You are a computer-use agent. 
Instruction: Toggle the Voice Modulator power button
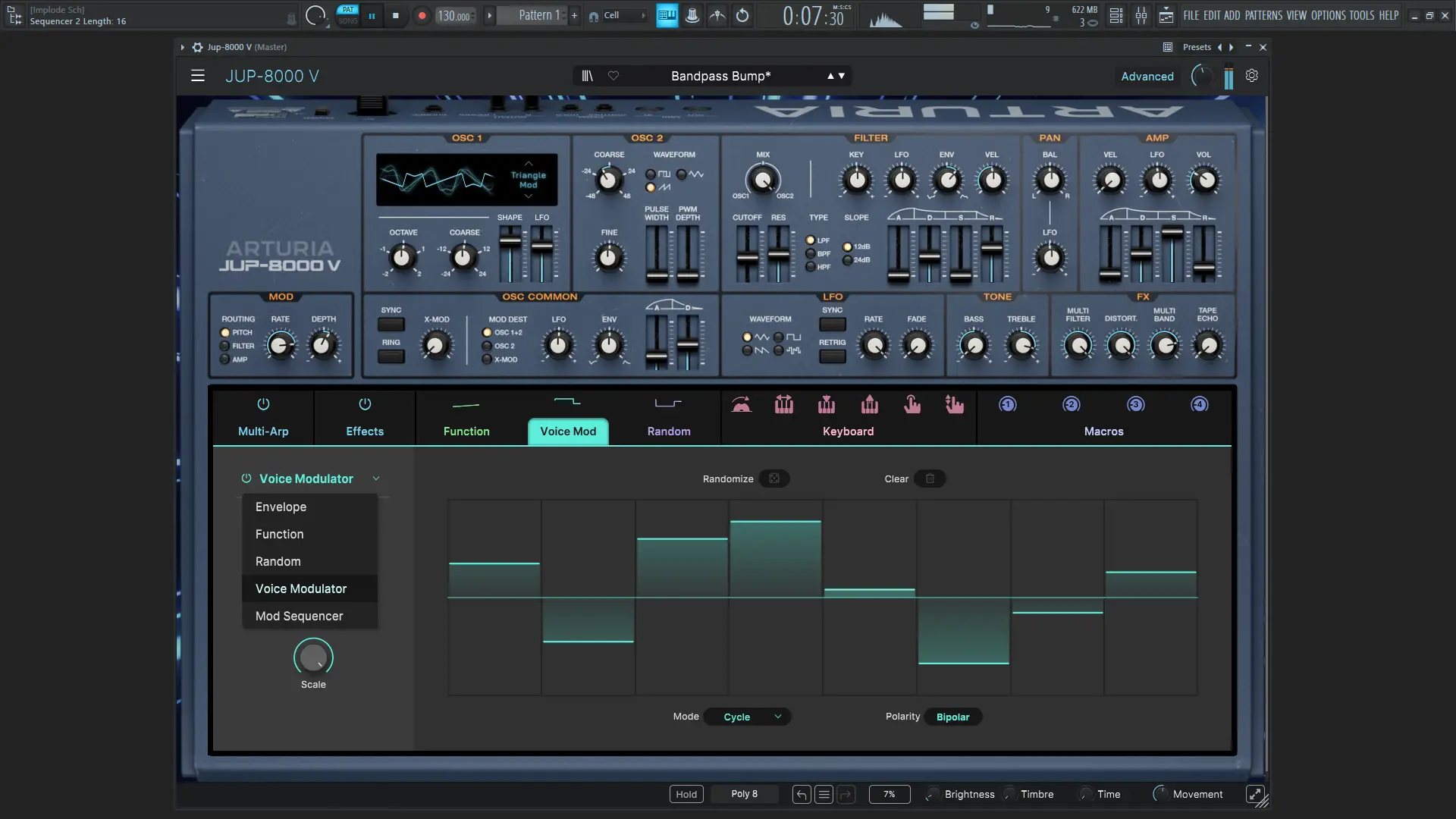coord(246,479)
